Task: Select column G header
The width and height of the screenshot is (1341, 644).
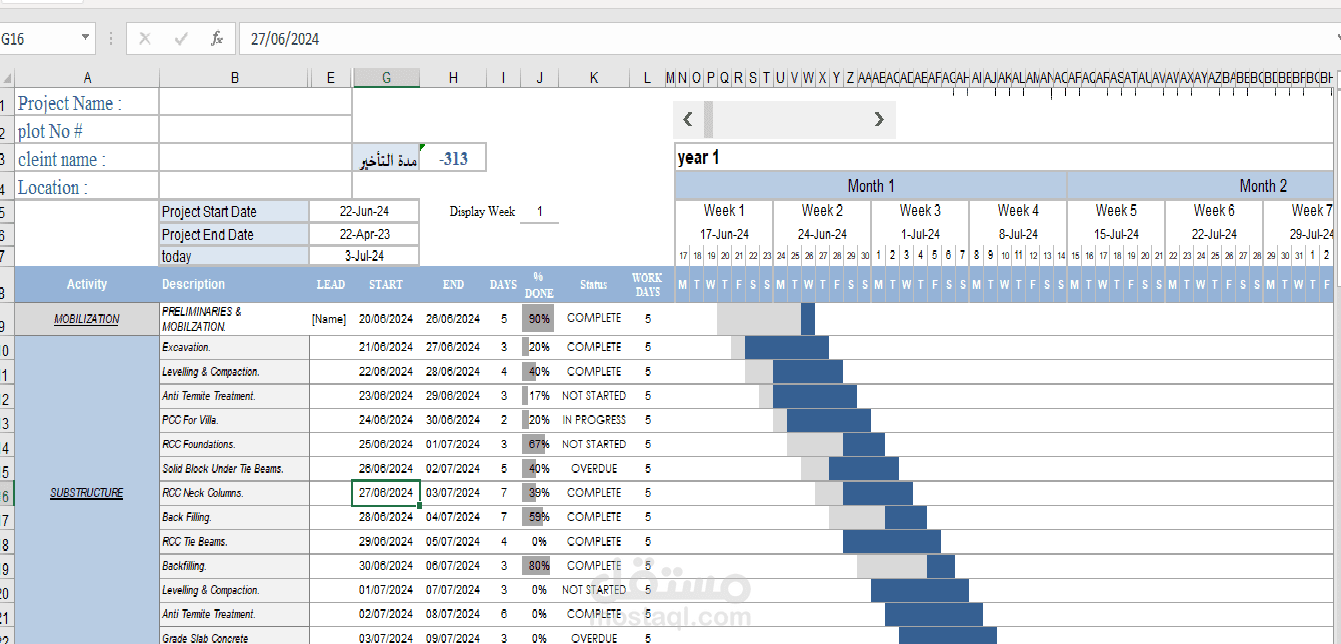Action: [386, 78]
